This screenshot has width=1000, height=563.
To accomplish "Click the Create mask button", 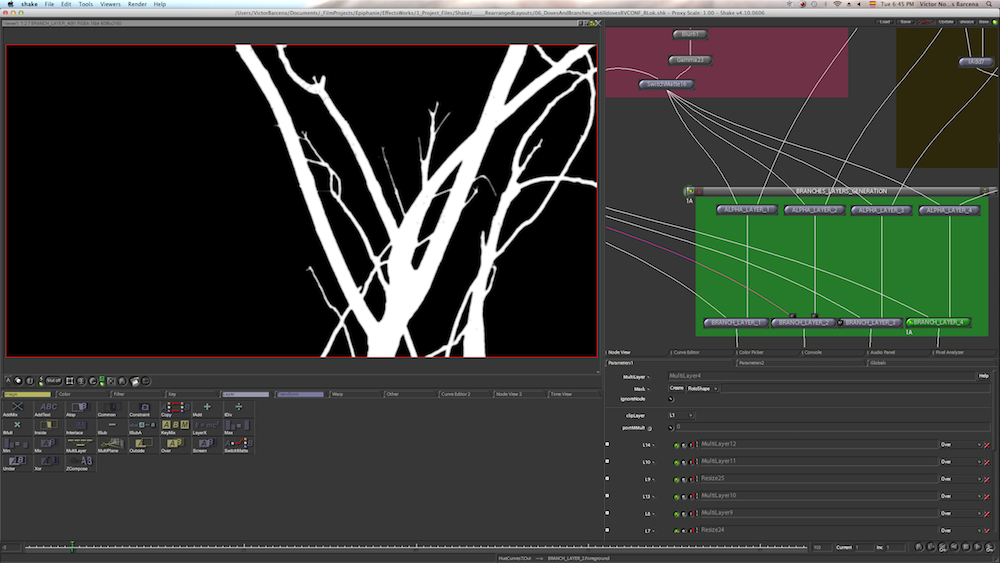I will (x=676, y=387).
